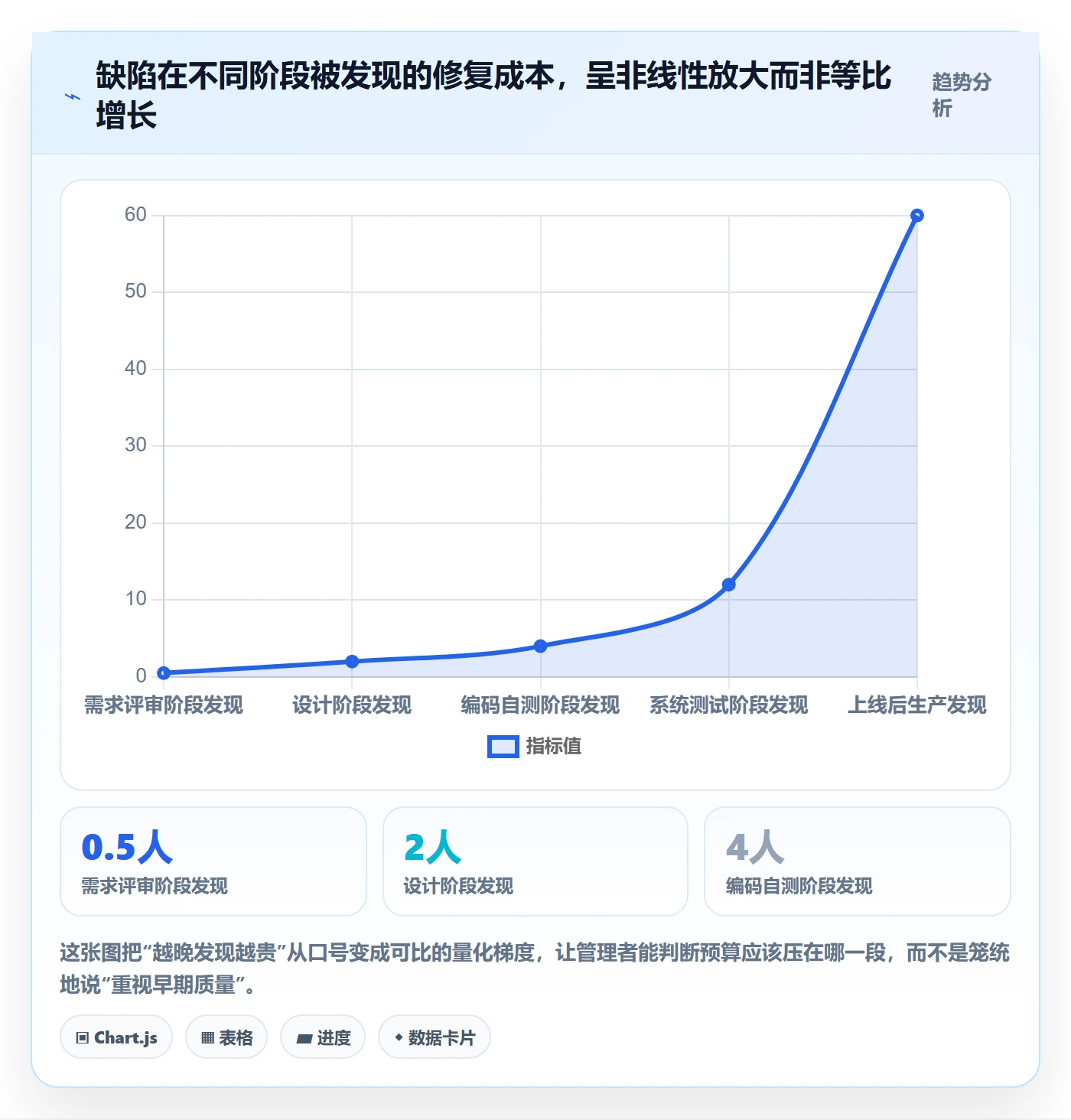
Task: Click the diamond icon in the 数据卡片 chip
Action: click(399, 1037)
